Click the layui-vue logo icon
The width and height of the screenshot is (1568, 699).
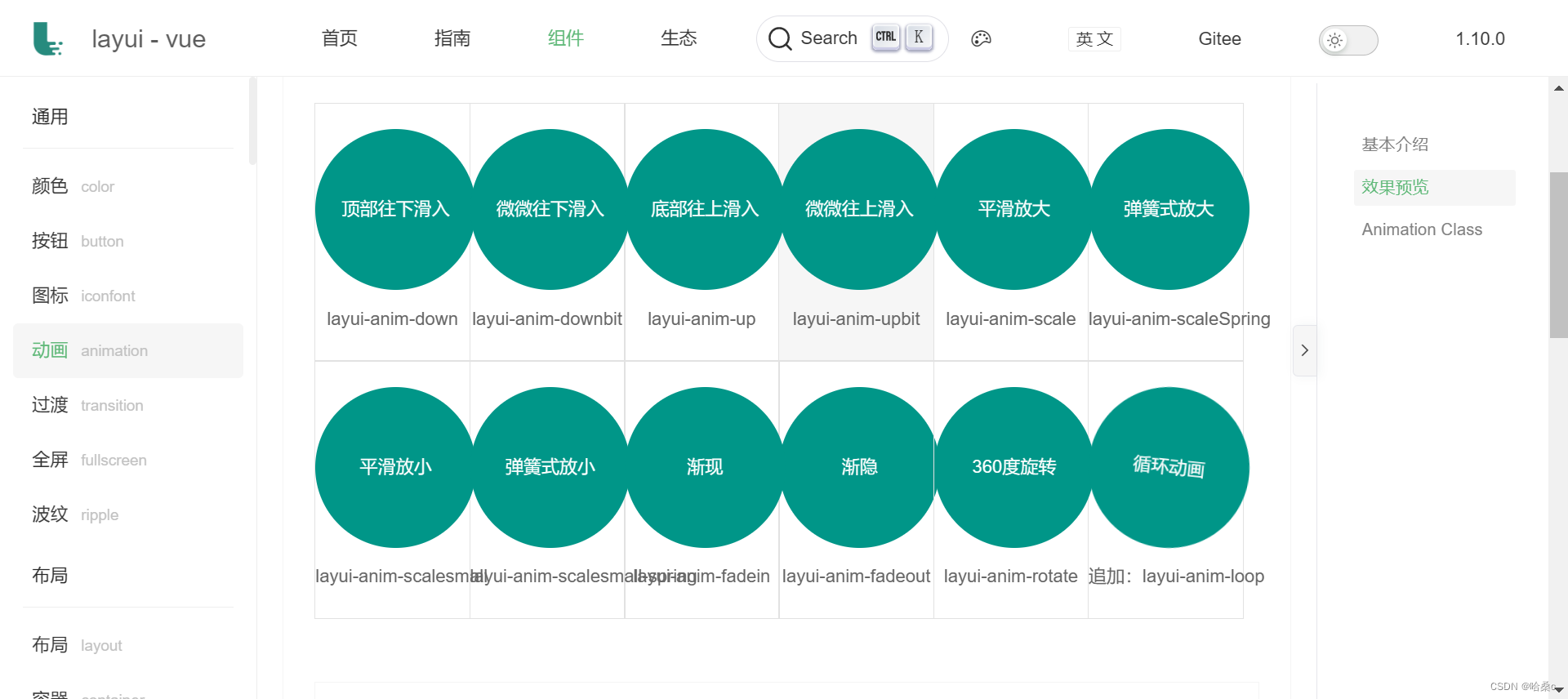pyautogui.click(x=47, y=38)
